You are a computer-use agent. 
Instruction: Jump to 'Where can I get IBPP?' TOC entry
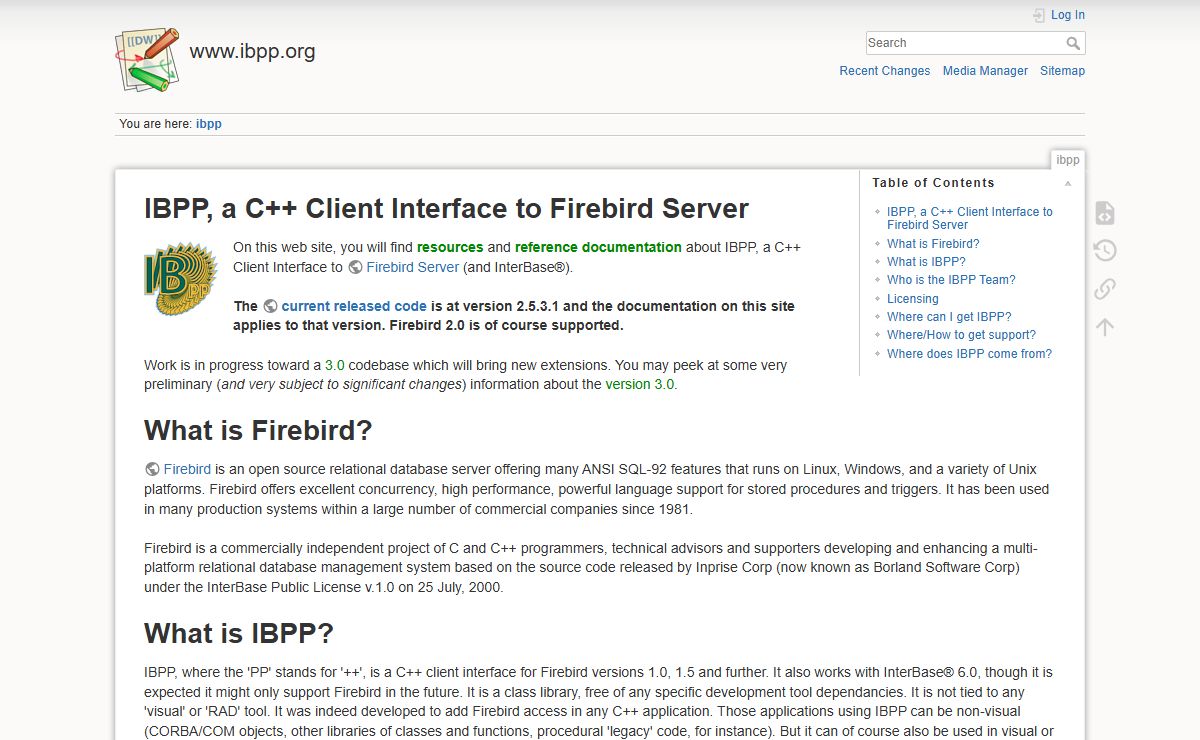tap(949, 317)
